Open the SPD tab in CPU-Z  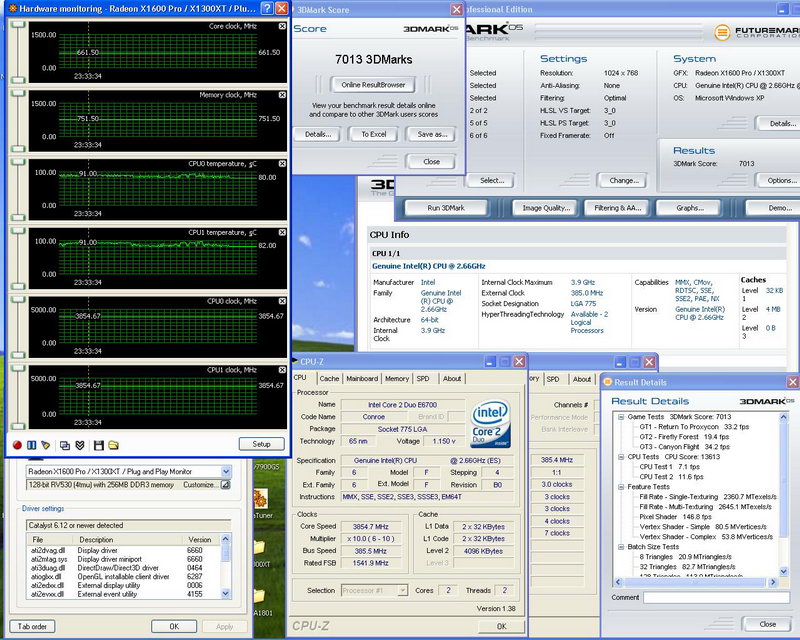tap(423, 379)
